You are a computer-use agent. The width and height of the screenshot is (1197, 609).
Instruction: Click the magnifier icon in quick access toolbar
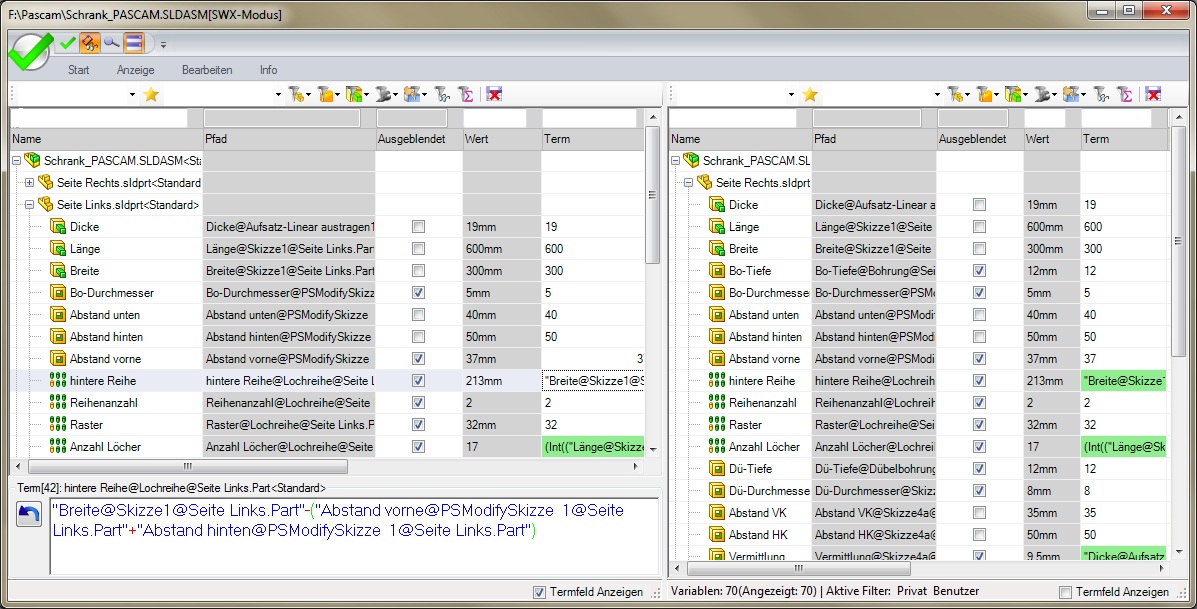point(111,42)
